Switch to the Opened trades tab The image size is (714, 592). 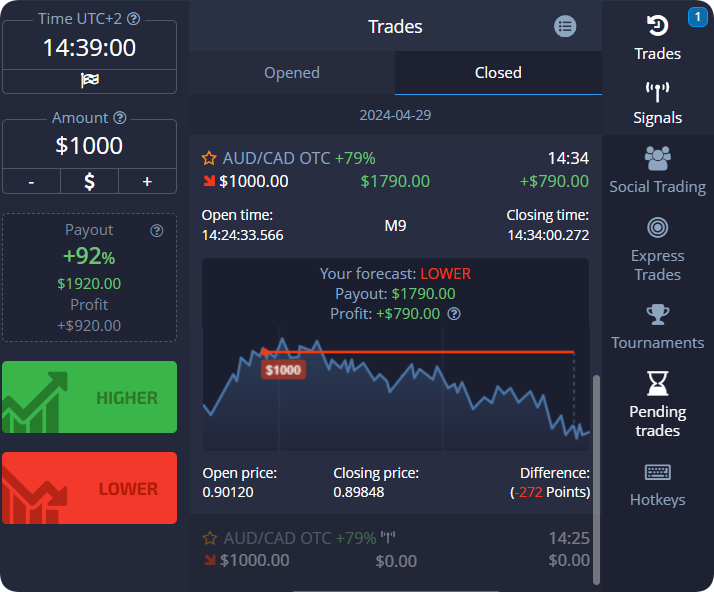pos(292,73)
